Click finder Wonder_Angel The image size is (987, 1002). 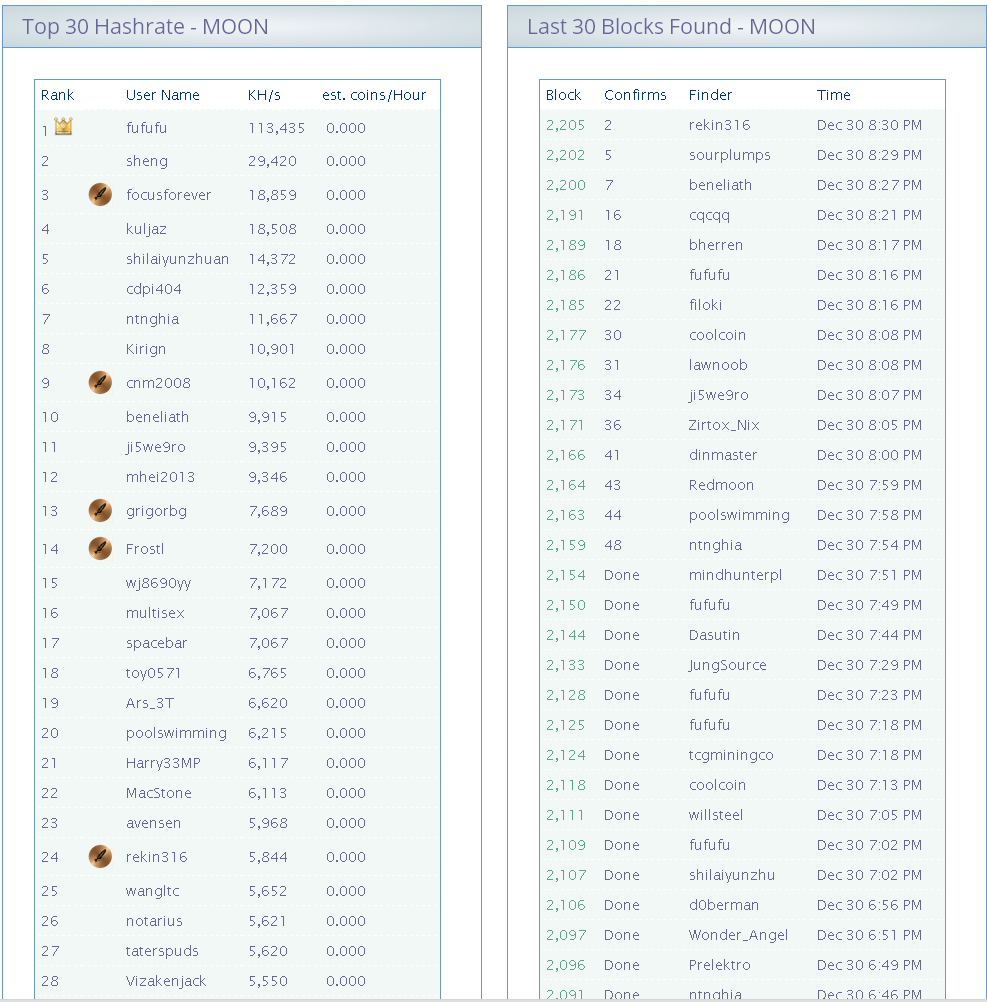point(738,936)
